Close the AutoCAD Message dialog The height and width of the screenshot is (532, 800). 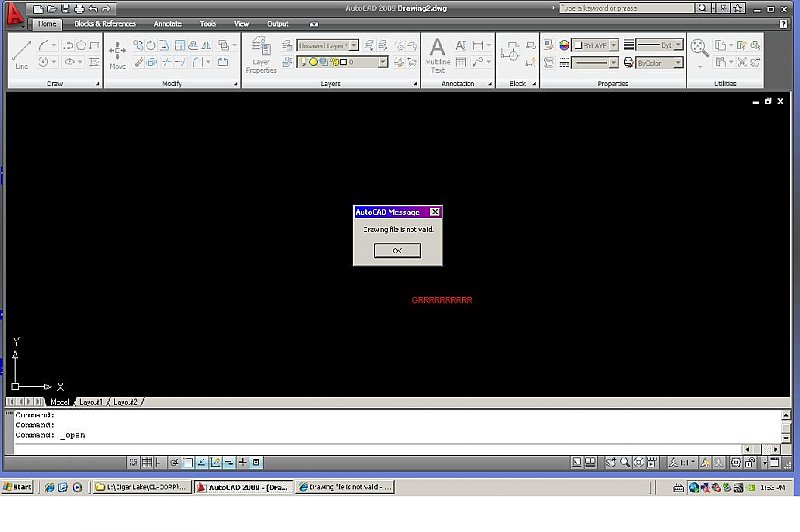click(435, 212)
